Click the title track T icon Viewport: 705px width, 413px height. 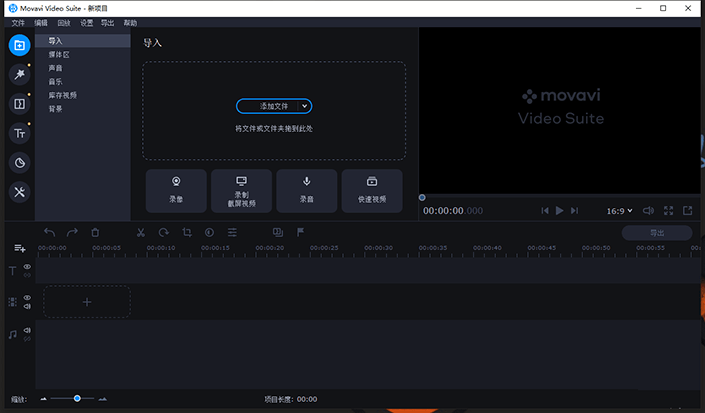(13, 271)
